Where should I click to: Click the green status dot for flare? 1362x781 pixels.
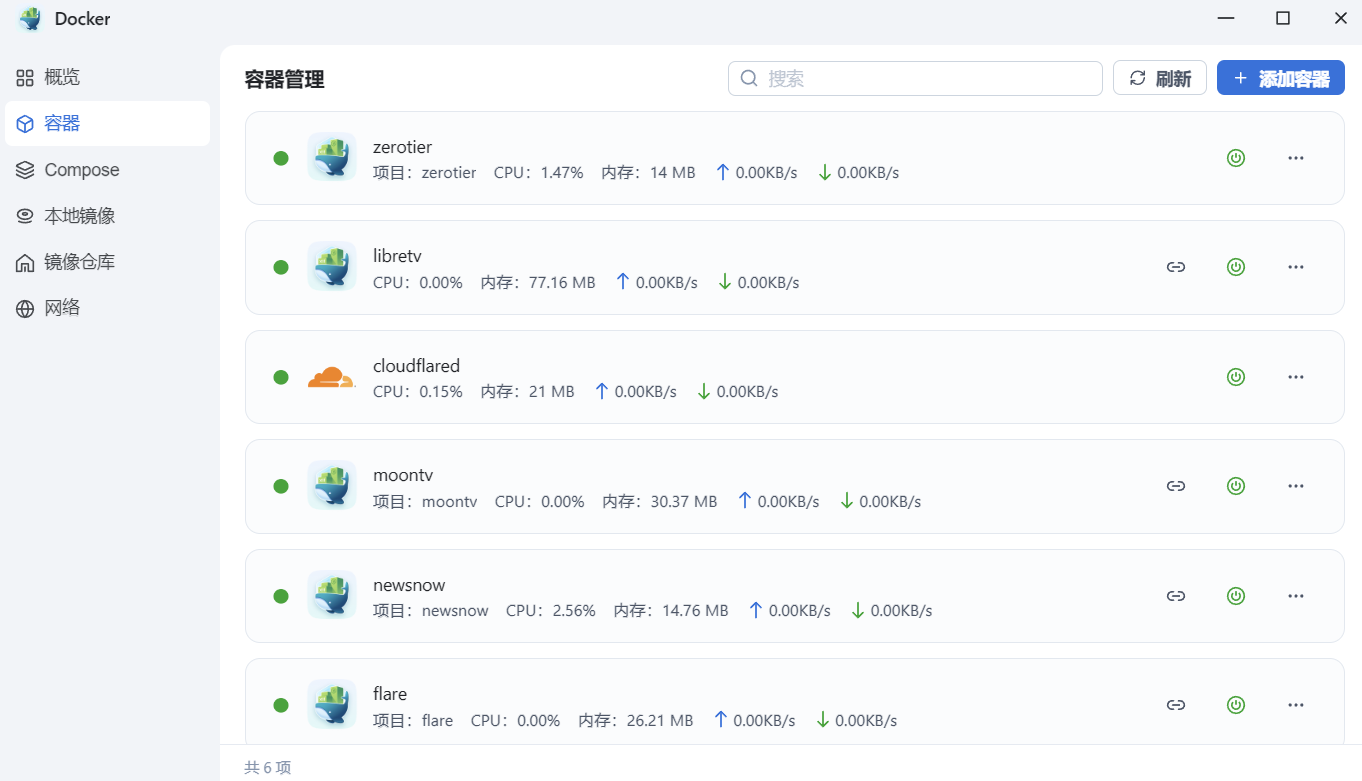click(281, 705)
